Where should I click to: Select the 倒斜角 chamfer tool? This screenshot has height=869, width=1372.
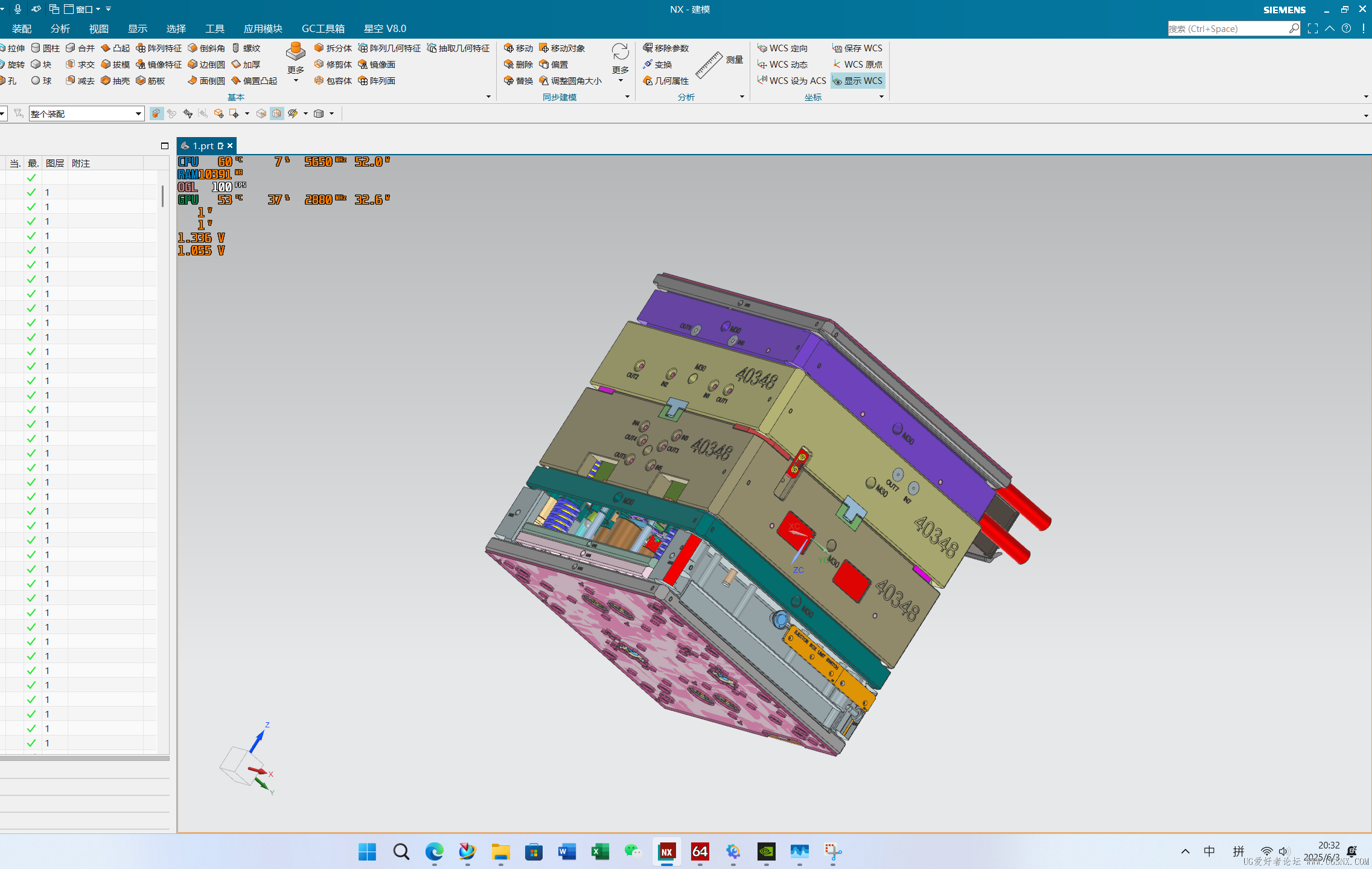point(206,48)
